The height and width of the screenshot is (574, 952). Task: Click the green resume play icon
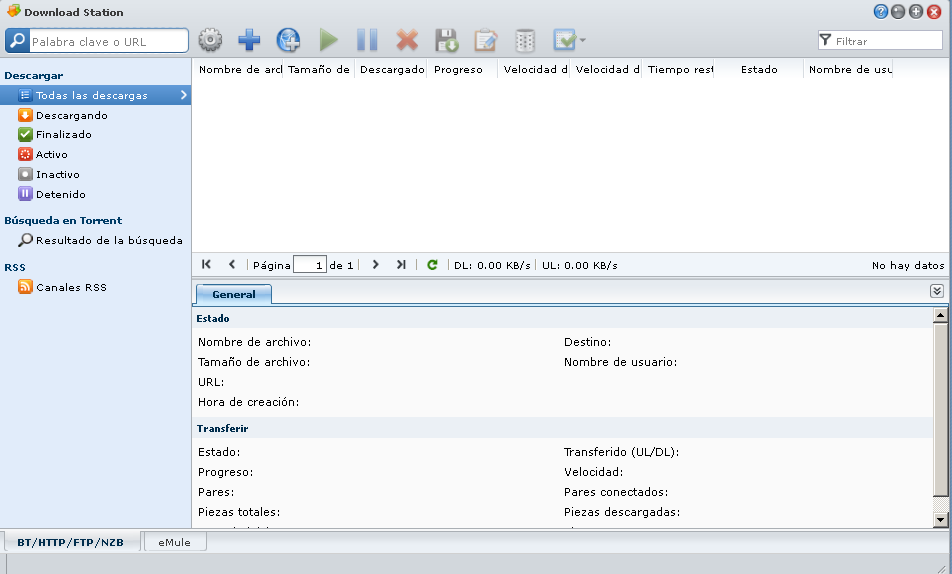pyautogui.click(x=328, y=40)
